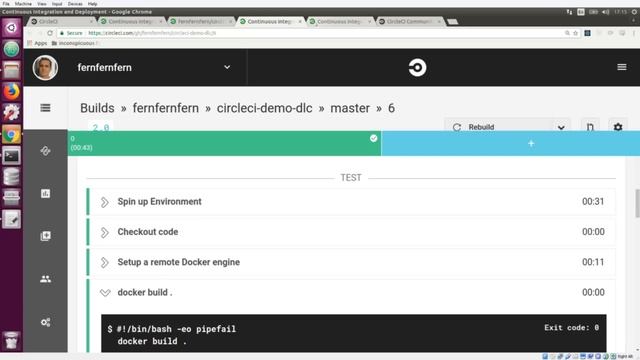
Task: Open the Add Projects icon in the sidebar
Action: coord(45,236)
